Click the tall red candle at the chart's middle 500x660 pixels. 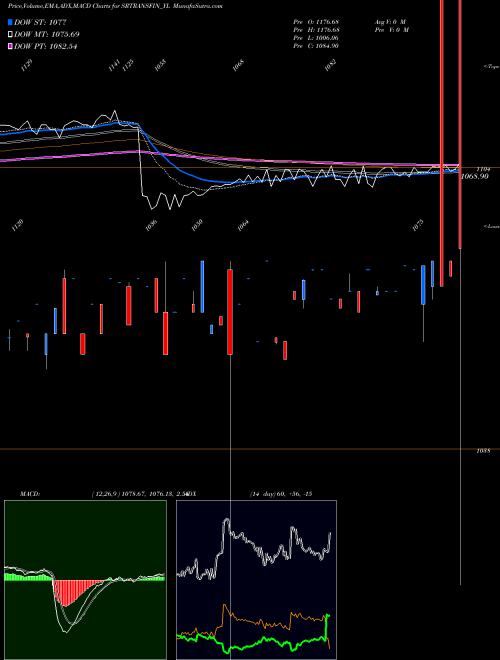tap(230, 312)
